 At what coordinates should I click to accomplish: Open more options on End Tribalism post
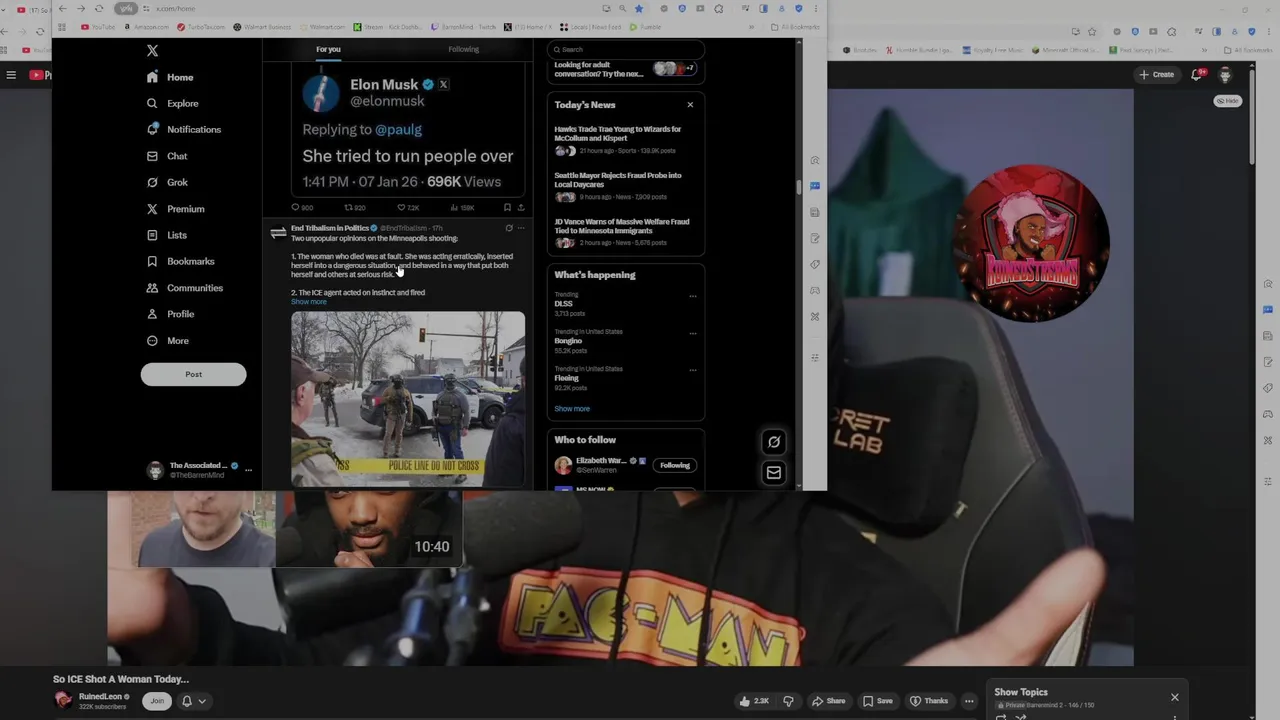point(520,228)
